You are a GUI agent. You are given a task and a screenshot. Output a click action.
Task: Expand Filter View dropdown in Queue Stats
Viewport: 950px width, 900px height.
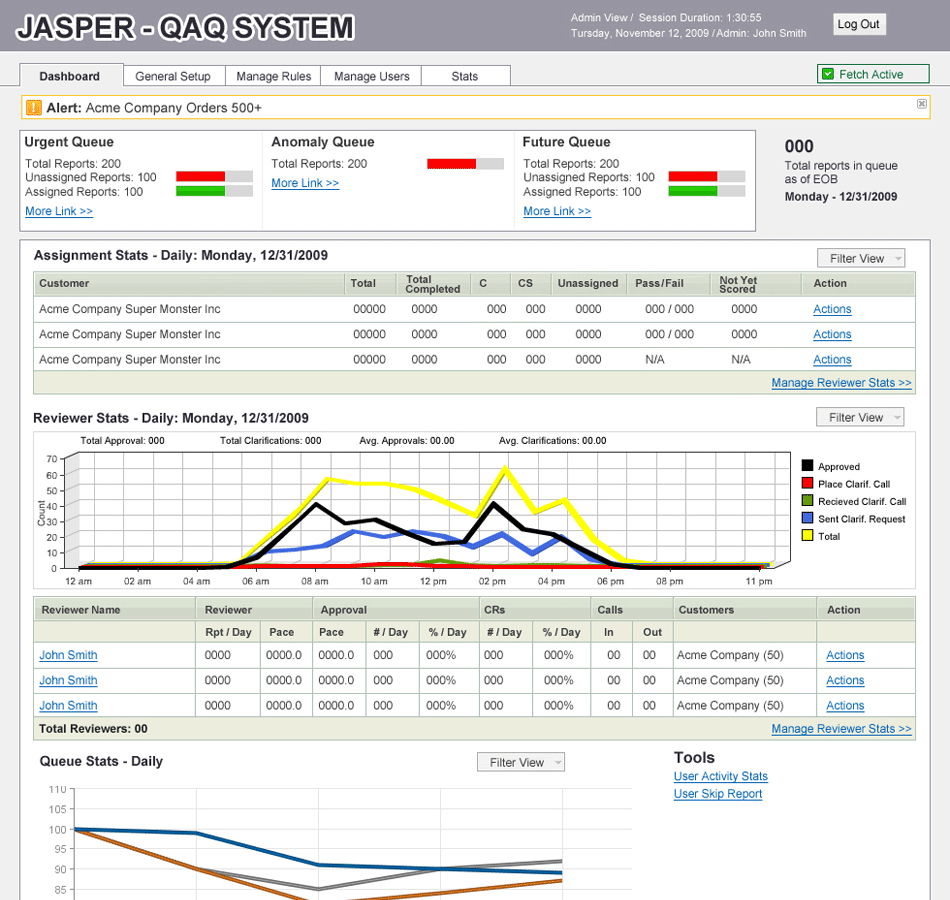click(x=521, y=762)
